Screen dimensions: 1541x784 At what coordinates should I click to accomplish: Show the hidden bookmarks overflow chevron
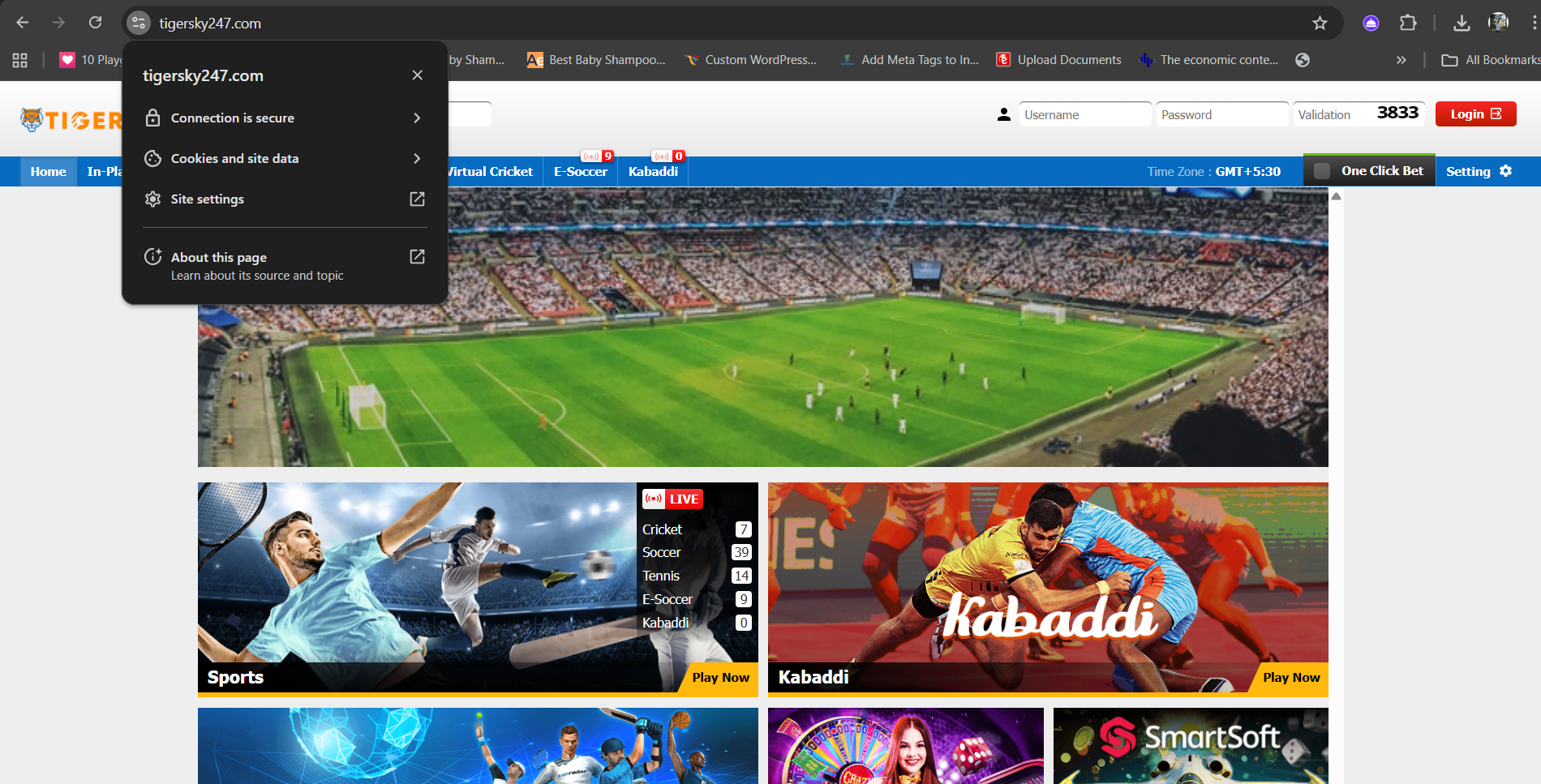click(x=1401, y=60)
